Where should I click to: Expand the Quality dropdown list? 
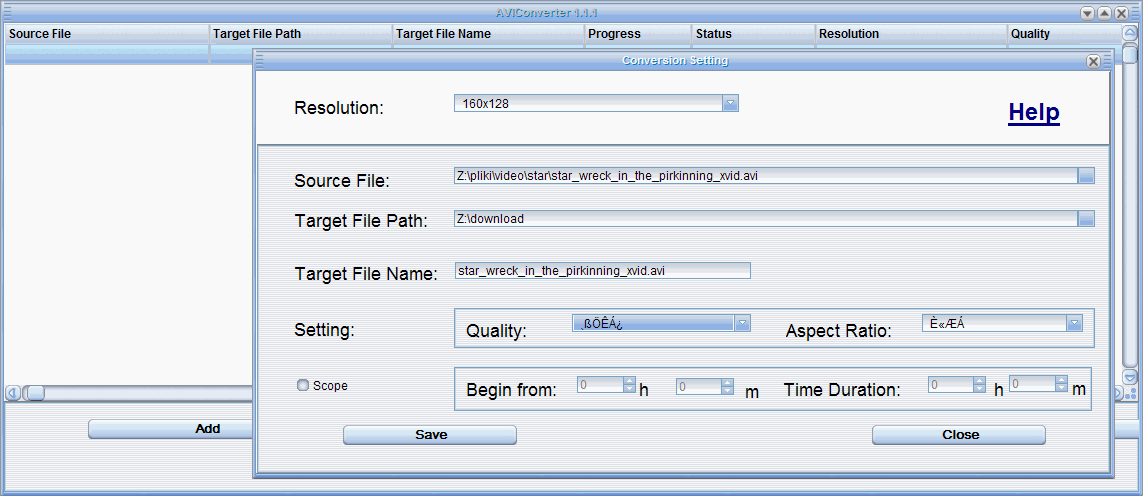[x=742, y=323]
